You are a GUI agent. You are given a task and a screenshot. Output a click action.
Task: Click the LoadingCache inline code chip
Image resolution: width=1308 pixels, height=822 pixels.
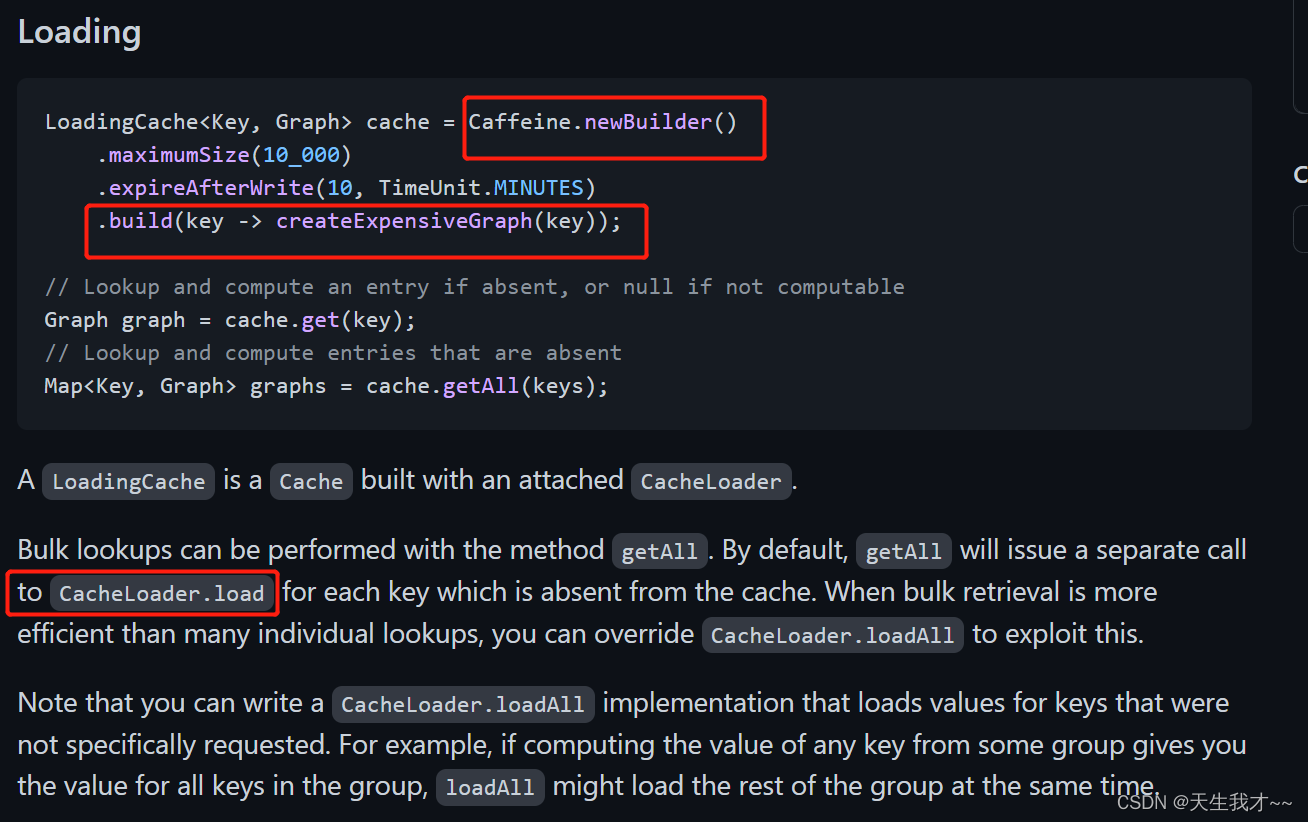(x=128, y=481)
